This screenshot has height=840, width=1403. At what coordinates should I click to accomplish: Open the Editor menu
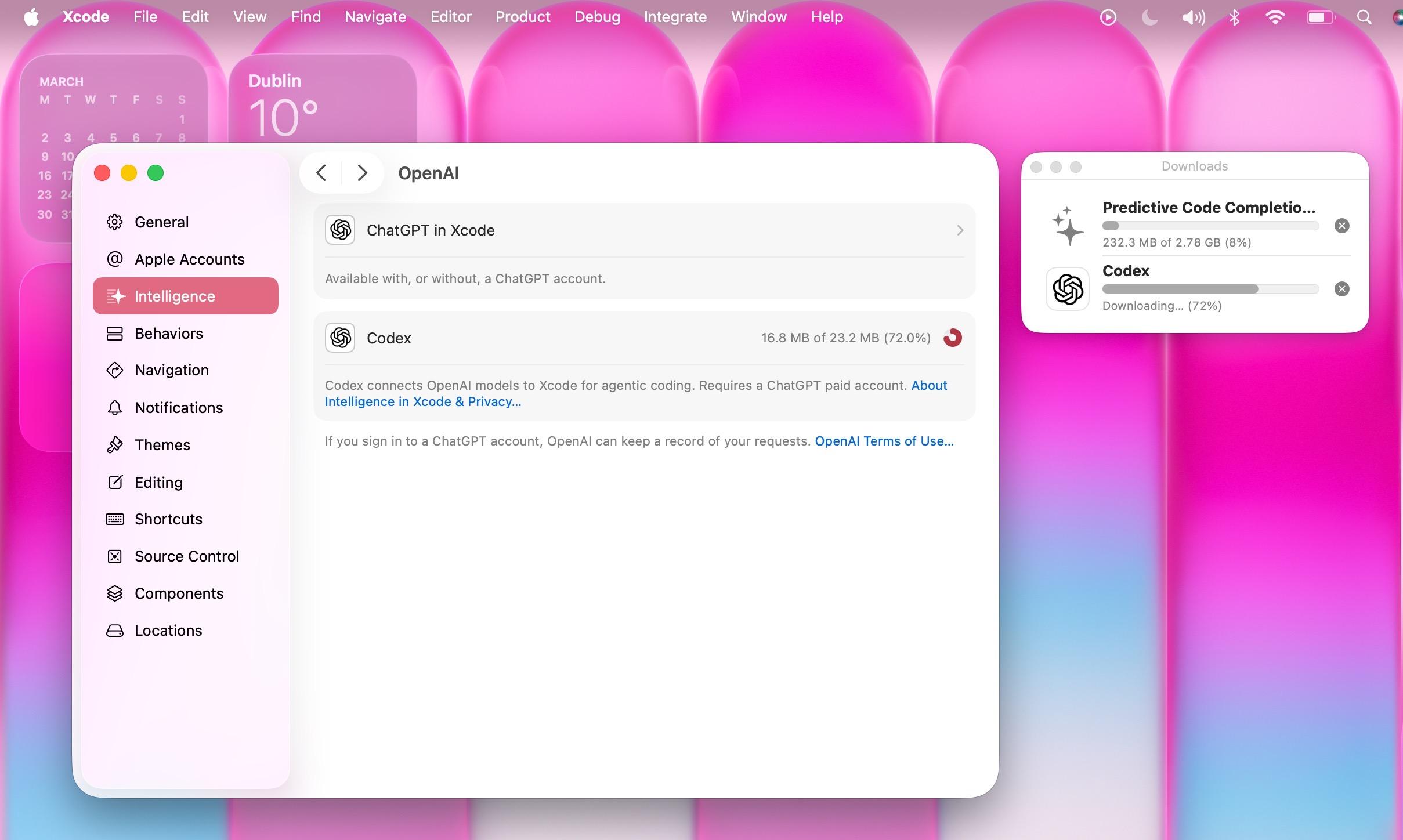[451, 17]
